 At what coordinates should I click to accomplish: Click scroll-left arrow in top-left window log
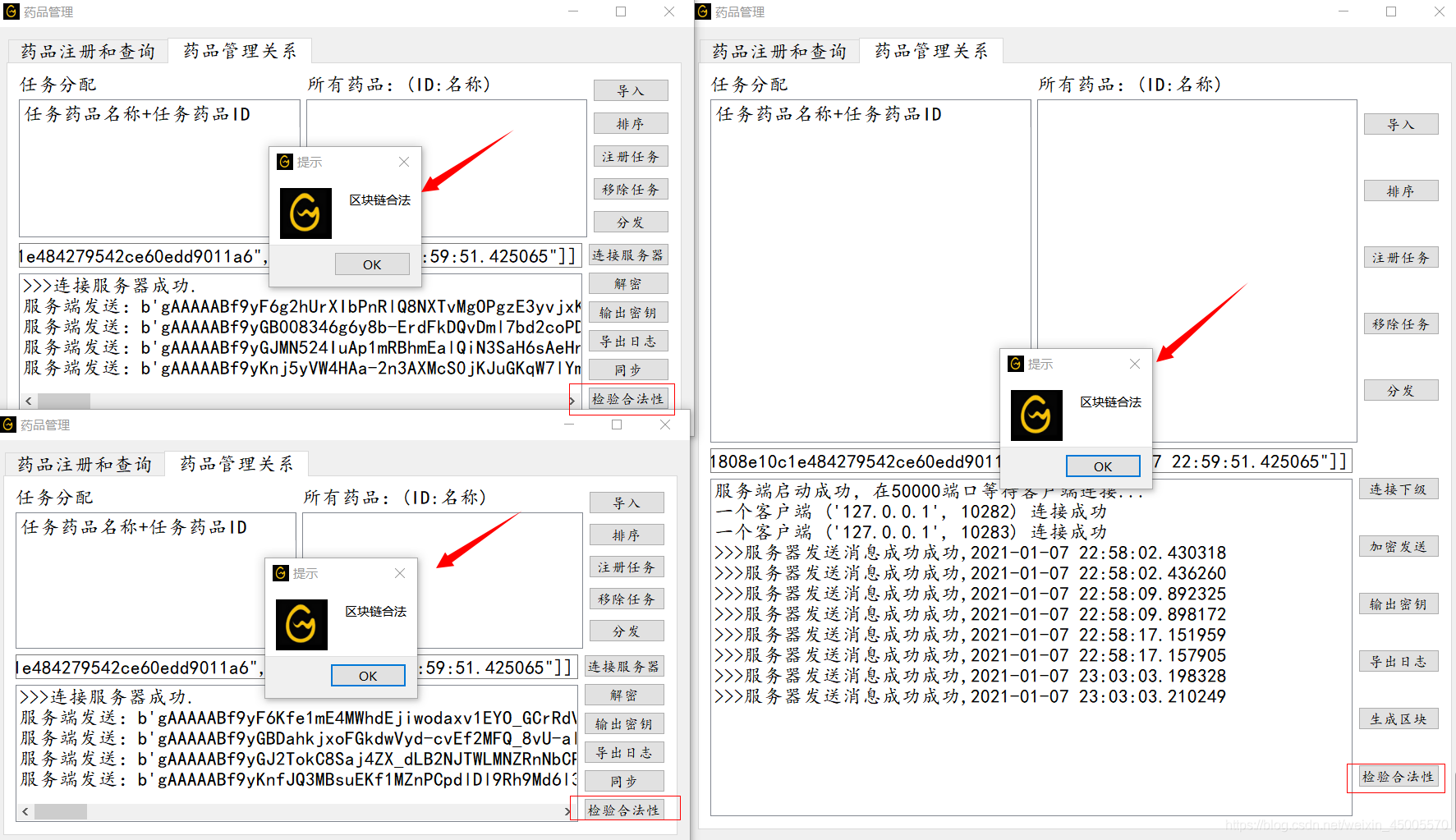pos(29,401)
